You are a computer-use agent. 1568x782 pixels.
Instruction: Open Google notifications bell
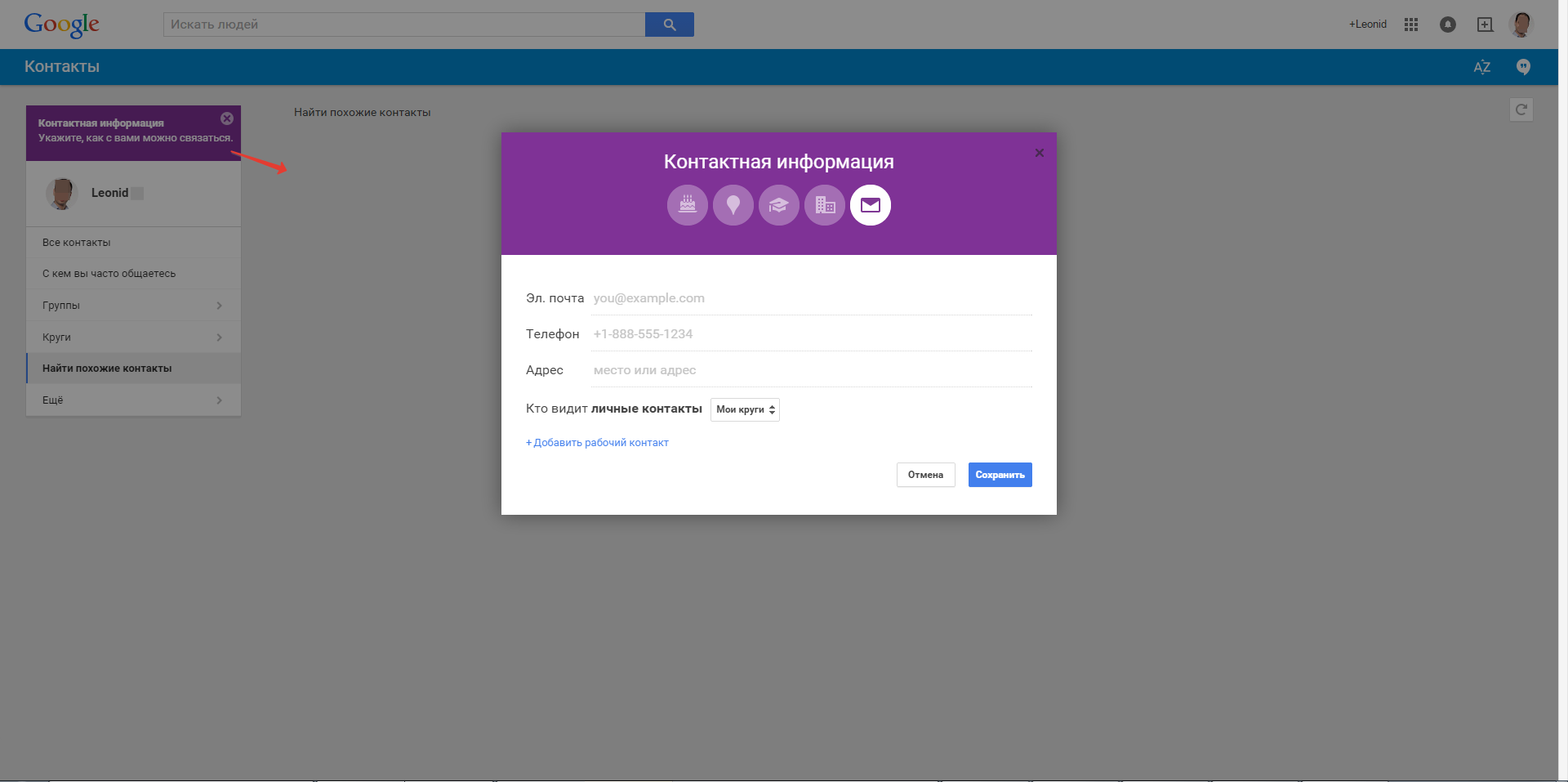pyautogui.click(x=1448, y=25)
